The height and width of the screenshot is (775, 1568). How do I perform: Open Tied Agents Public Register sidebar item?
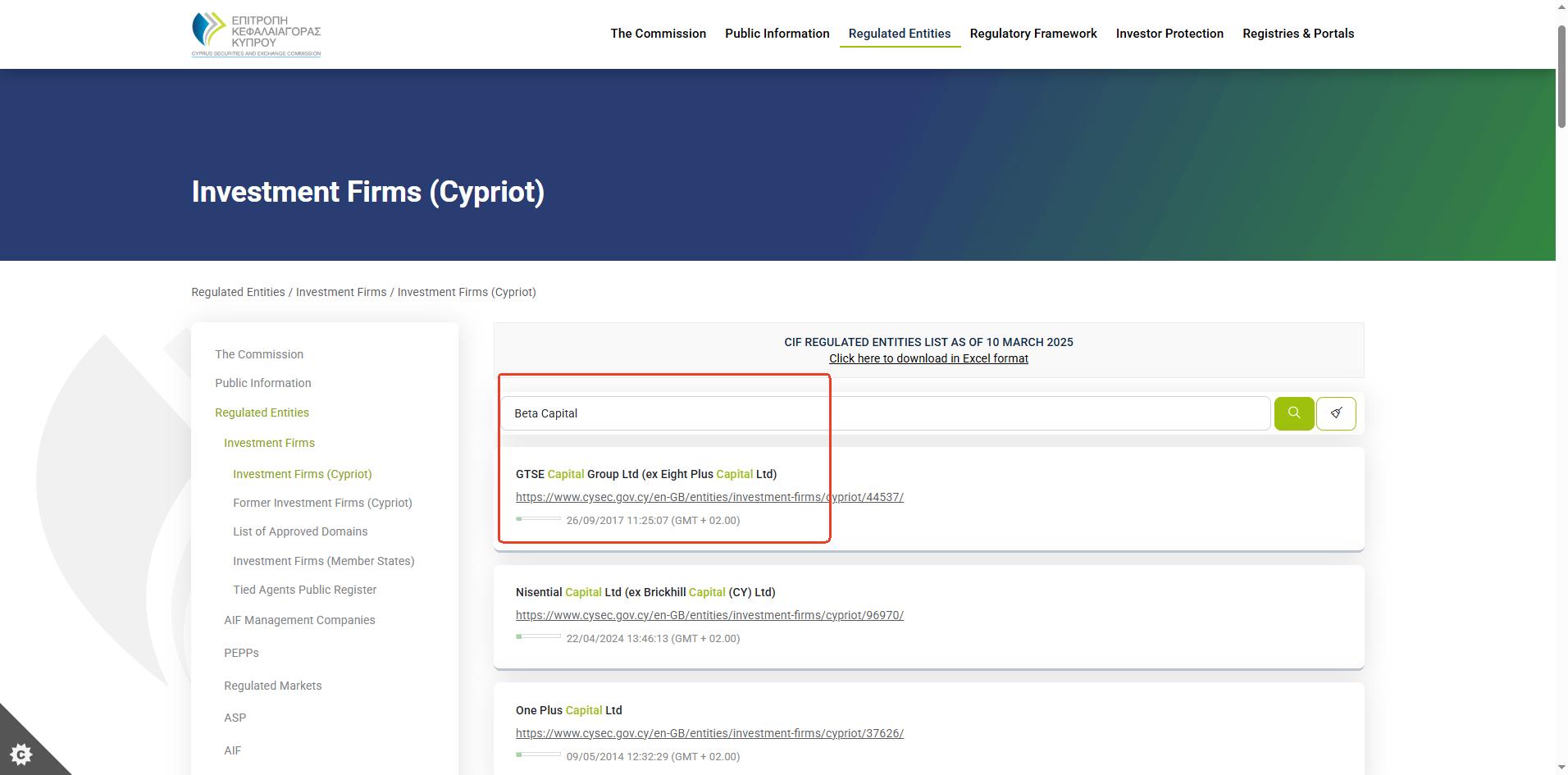click(304, 590)
